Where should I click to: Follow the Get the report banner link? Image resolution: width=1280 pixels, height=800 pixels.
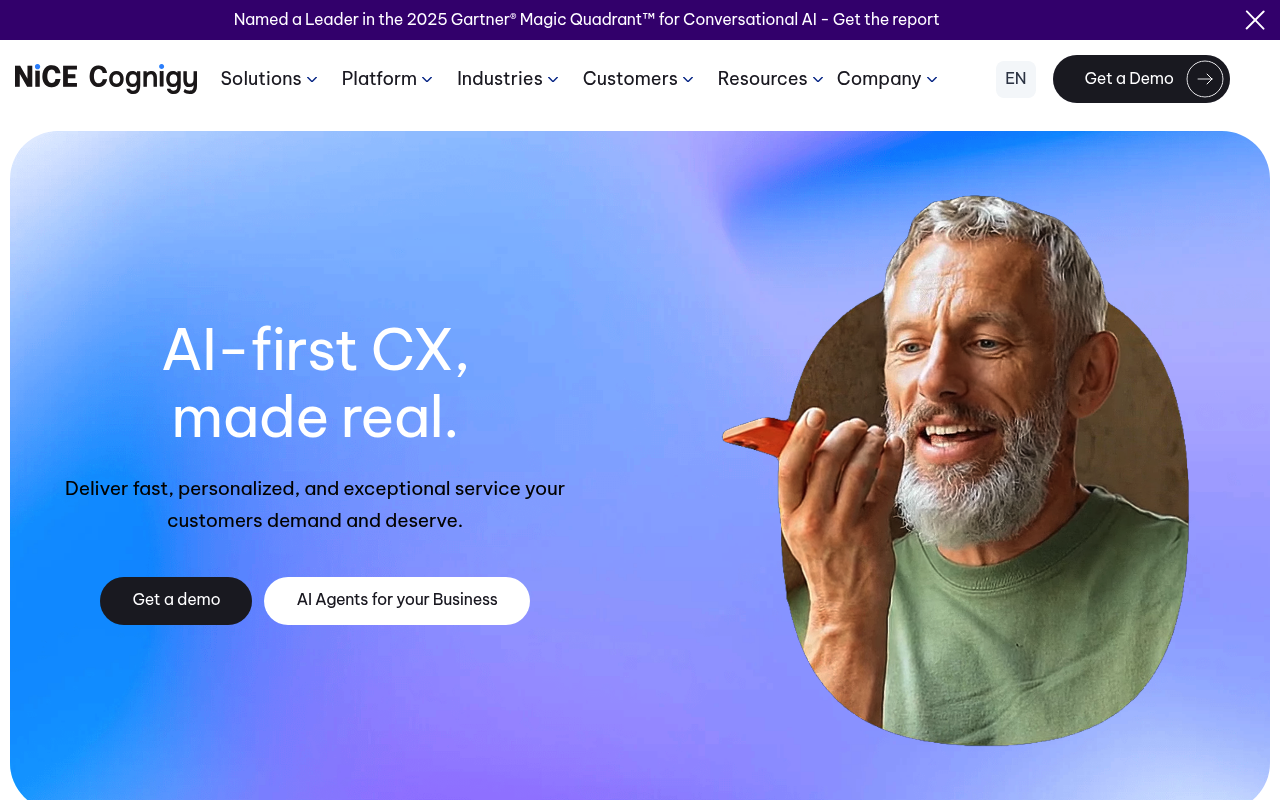point(886,20)
